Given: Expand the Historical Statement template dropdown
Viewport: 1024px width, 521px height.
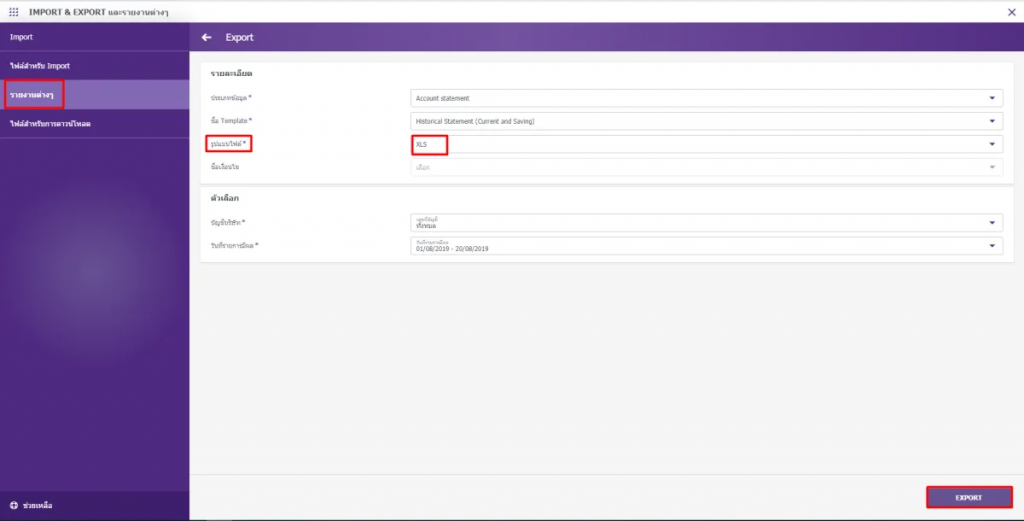Looking at the screenshot, I should click(x=707, y=121).
